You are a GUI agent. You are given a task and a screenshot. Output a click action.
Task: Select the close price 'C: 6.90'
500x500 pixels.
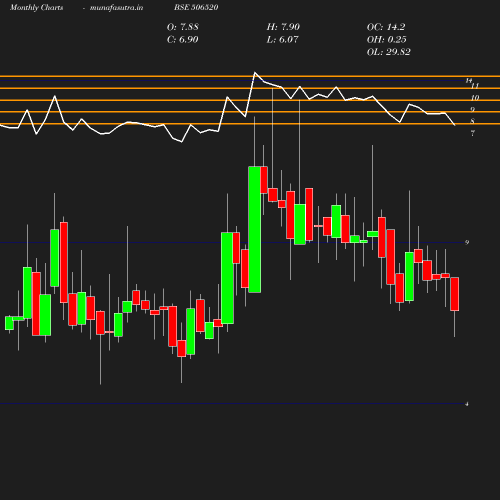(x=183, y=39)
